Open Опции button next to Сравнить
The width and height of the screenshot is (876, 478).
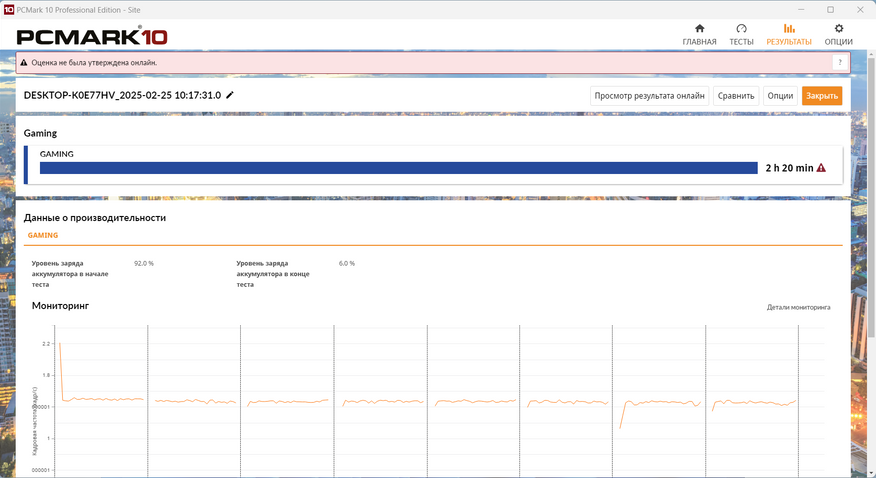(x=779, y=96)
